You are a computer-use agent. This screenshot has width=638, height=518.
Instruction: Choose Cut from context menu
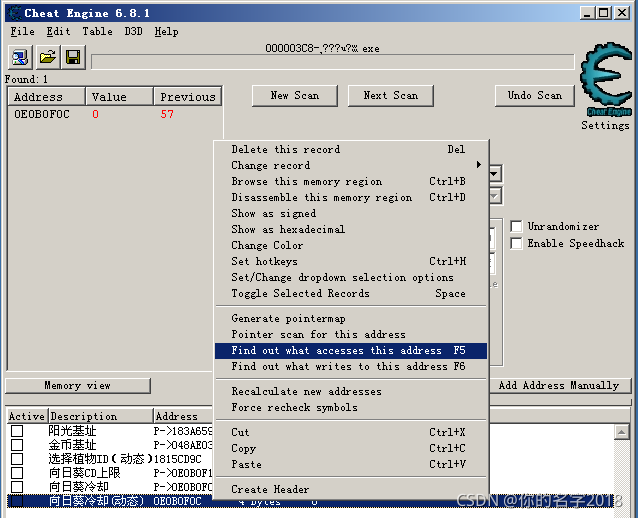[351, 432]
